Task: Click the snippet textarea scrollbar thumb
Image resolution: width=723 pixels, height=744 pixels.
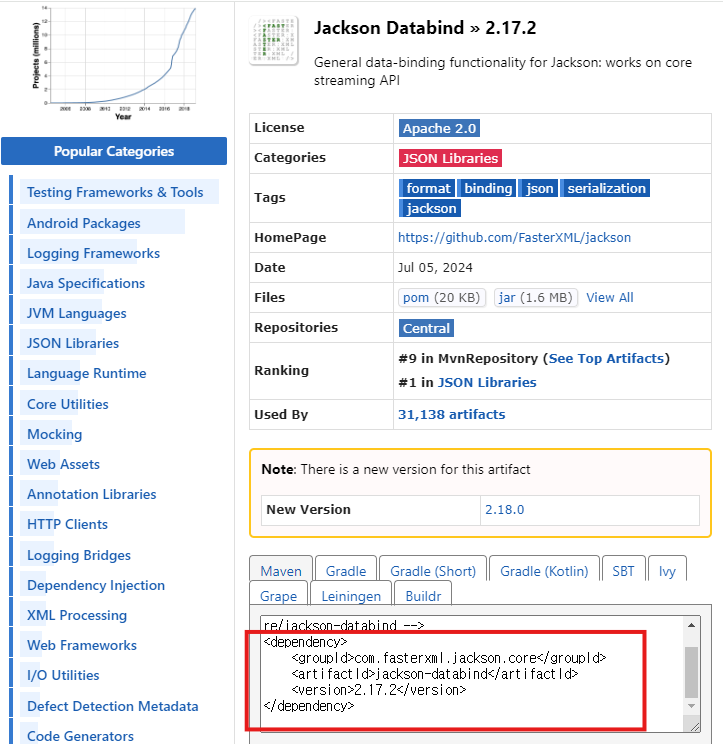Action: [691, 672]
